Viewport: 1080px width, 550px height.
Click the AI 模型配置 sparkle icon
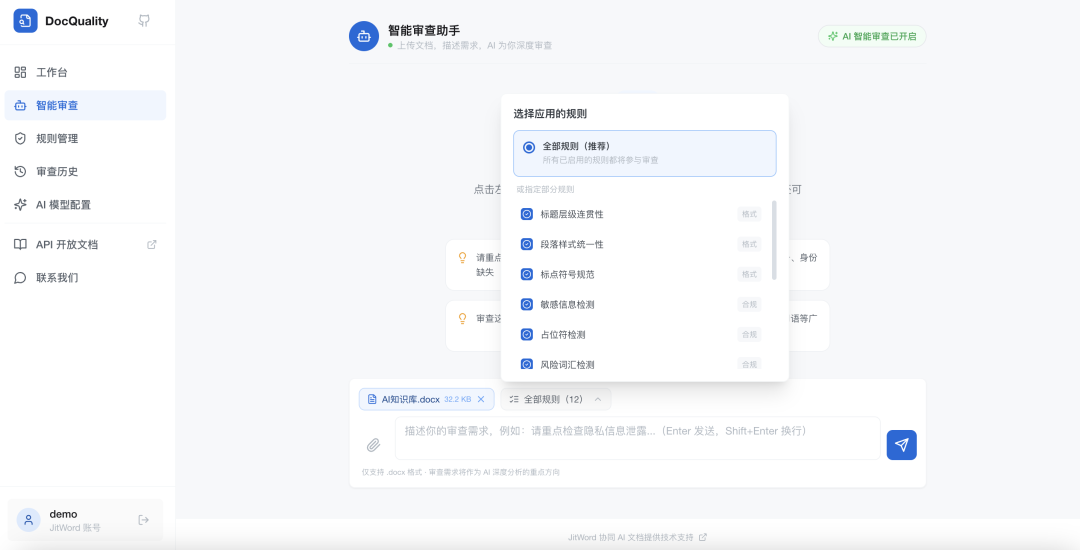pos(21,204)
